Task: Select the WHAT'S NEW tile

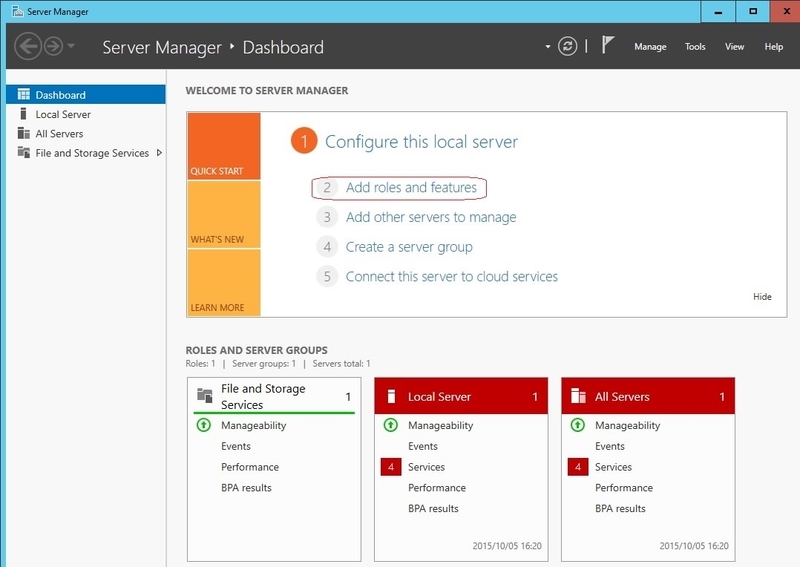Action: pos(224,214)
